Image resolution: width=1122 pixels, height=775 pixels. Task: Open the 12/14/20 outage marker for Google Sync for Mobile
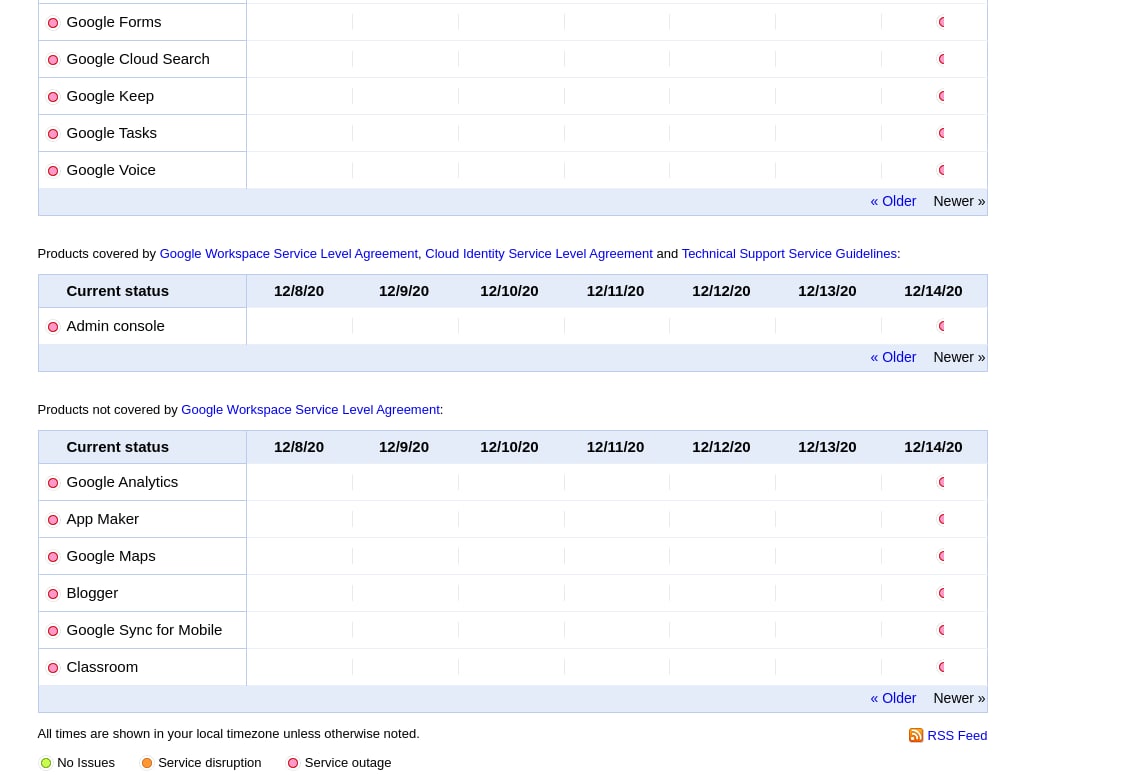coord(942,630)
